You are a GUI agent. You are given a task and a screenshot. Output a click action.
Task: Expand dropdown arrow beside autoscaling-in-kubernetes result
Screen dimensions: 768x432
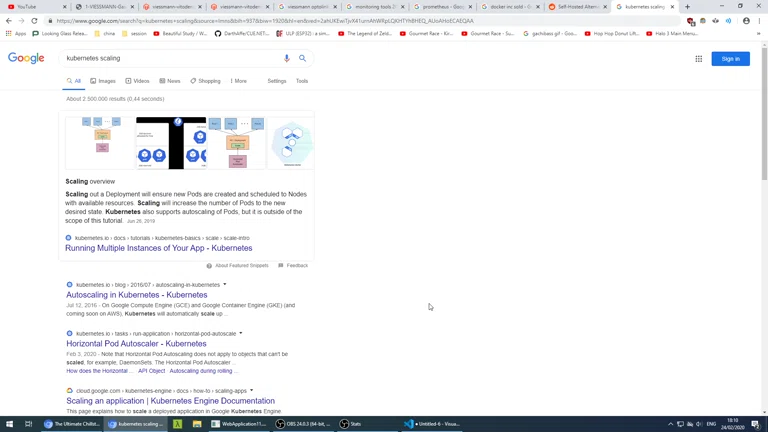[x=225, y=285]
